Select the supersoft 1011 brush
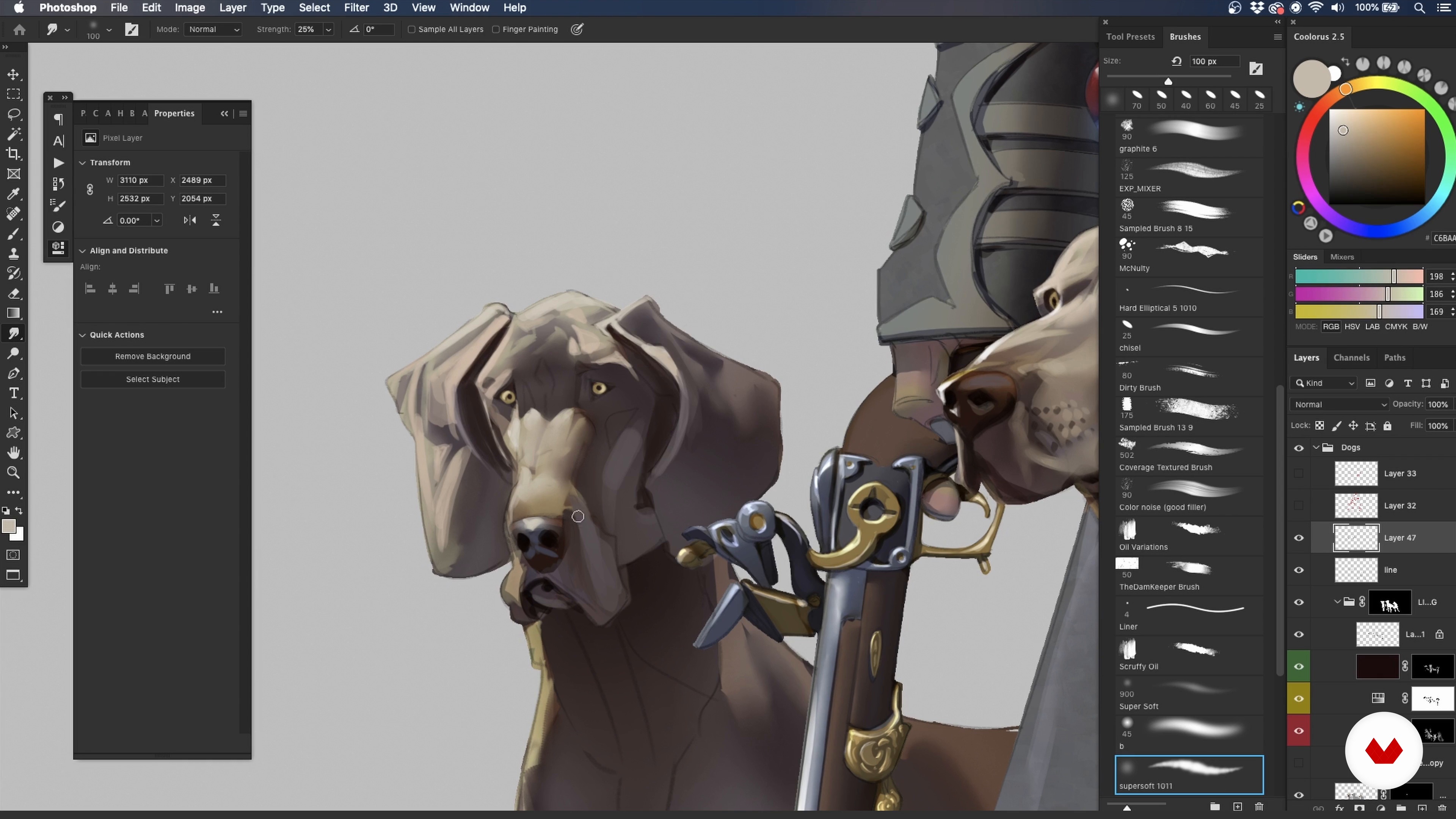Viewport: 1456px width, 819px height. coord(1189,774)
